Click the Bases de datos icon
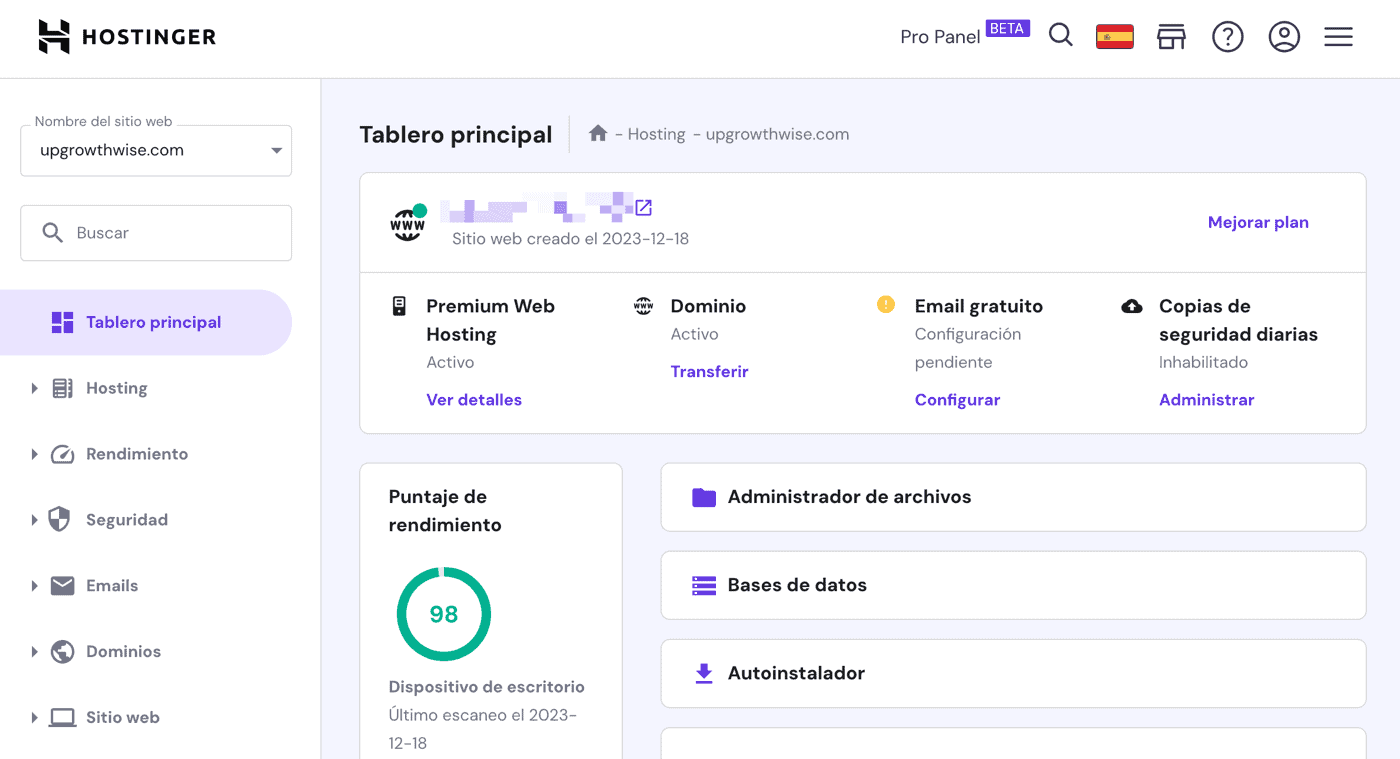The width and height of the screenshot is (1400, 759). click(x=704, y=585)
